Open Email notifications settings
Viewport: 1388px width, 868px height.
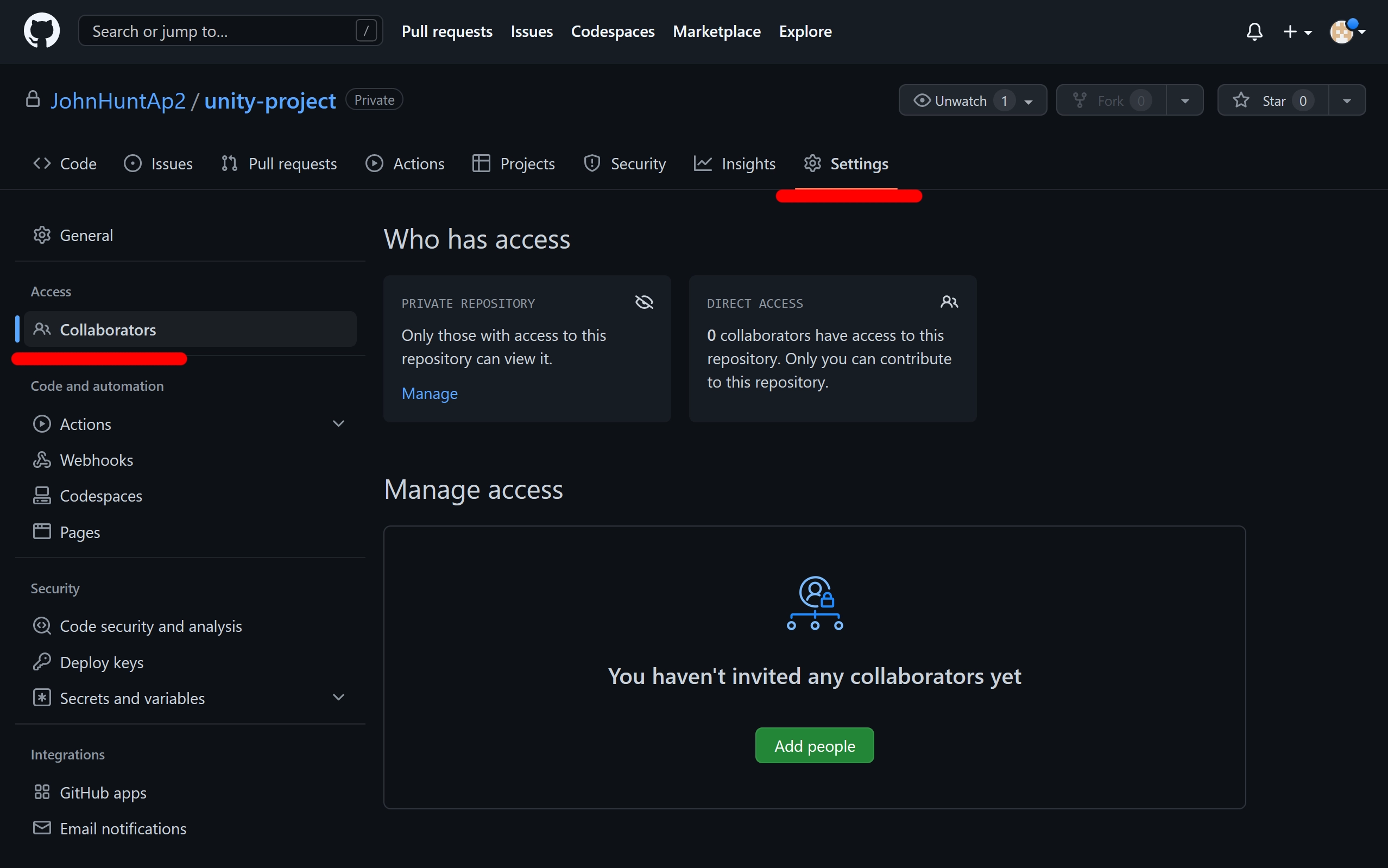(x=123, y=828)
